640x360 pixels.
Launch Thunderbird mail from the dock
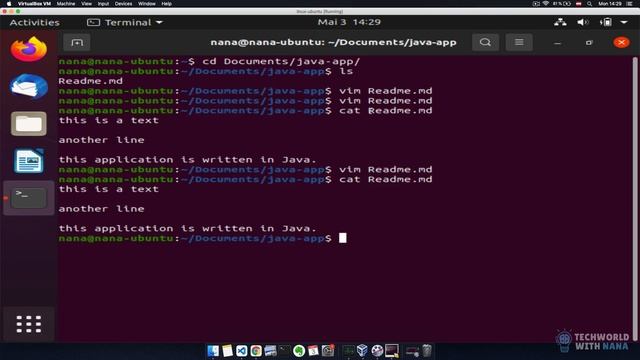29,86
